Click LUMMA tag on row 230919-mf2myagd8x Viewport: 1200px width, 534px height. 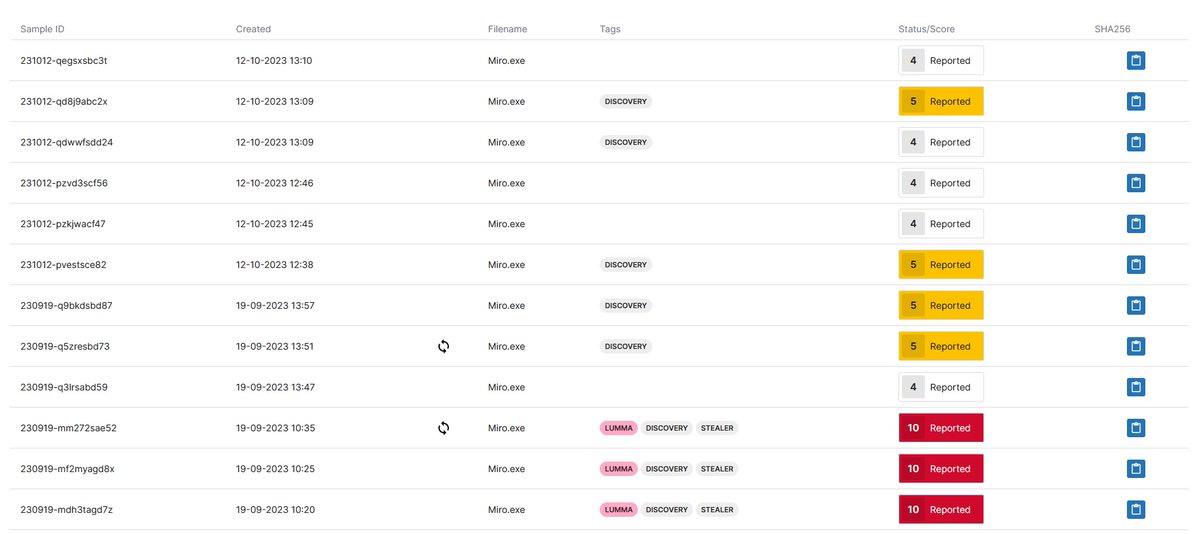click(x=619, y=469)
